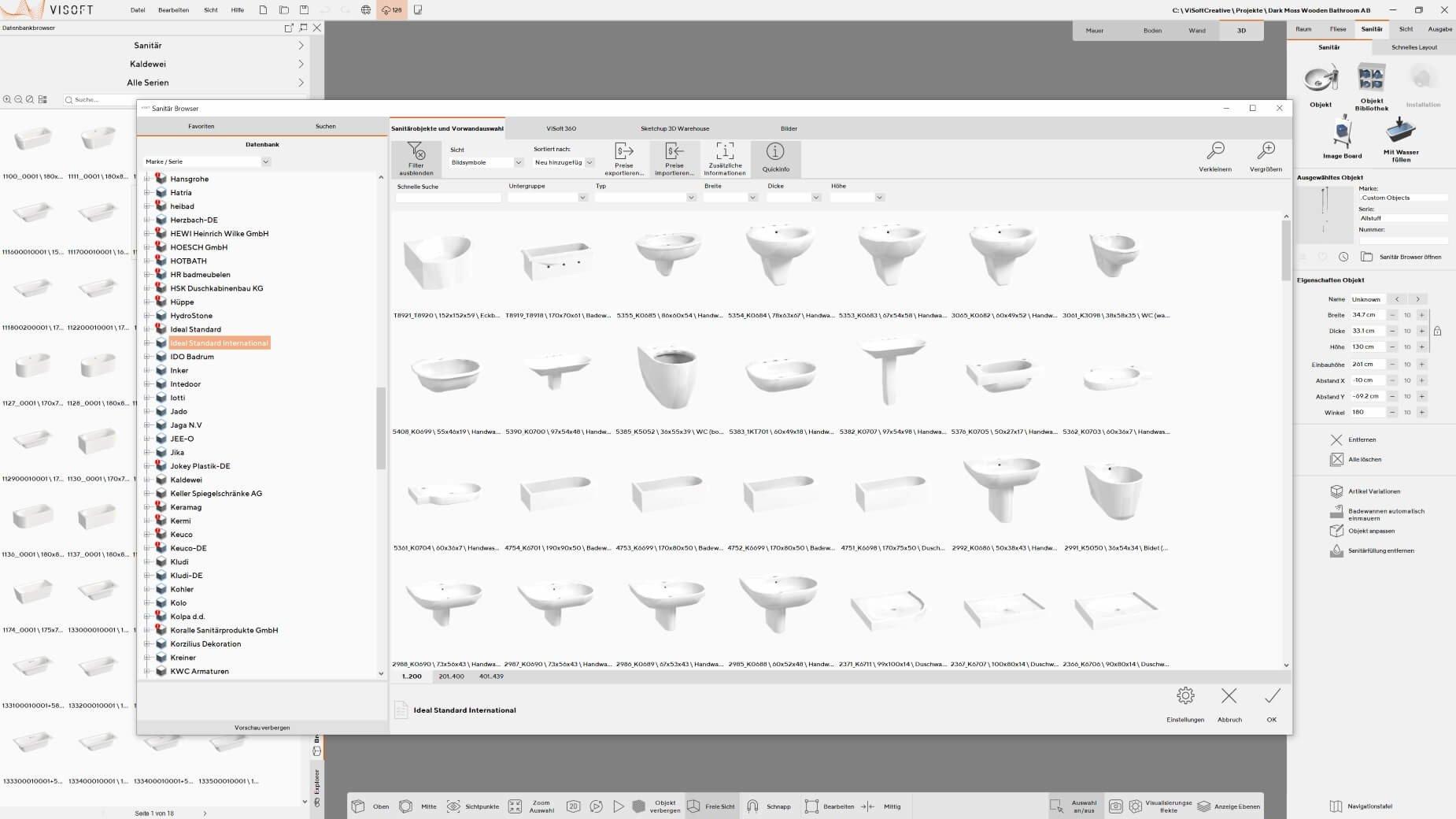Click cloud 128 button in top toolbar
Screen dimensions: 1456x819
(x=391, y=10)
